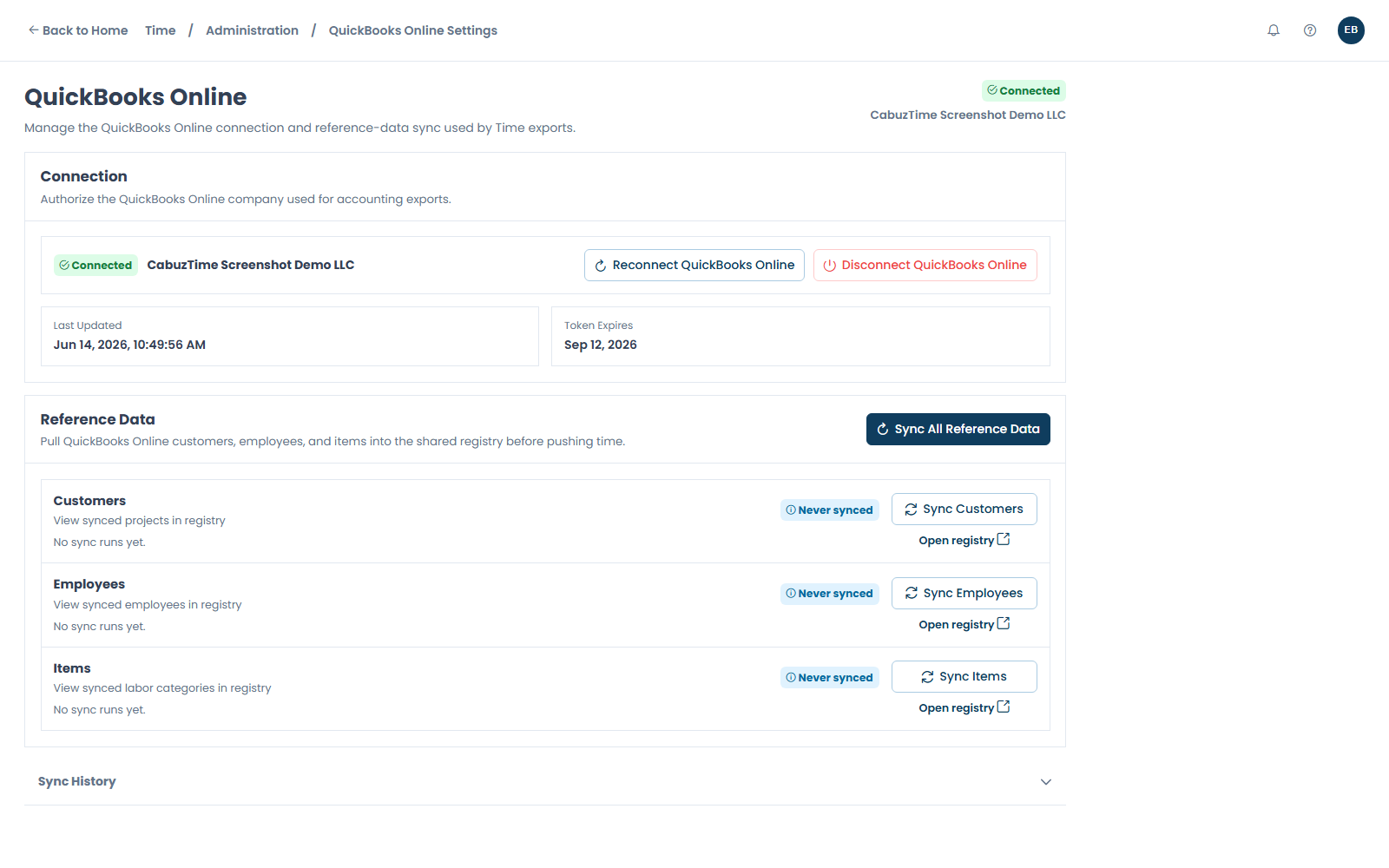Select Token Expires date Sep 12, 2026
1389x868 pixels.
[601, 345]
